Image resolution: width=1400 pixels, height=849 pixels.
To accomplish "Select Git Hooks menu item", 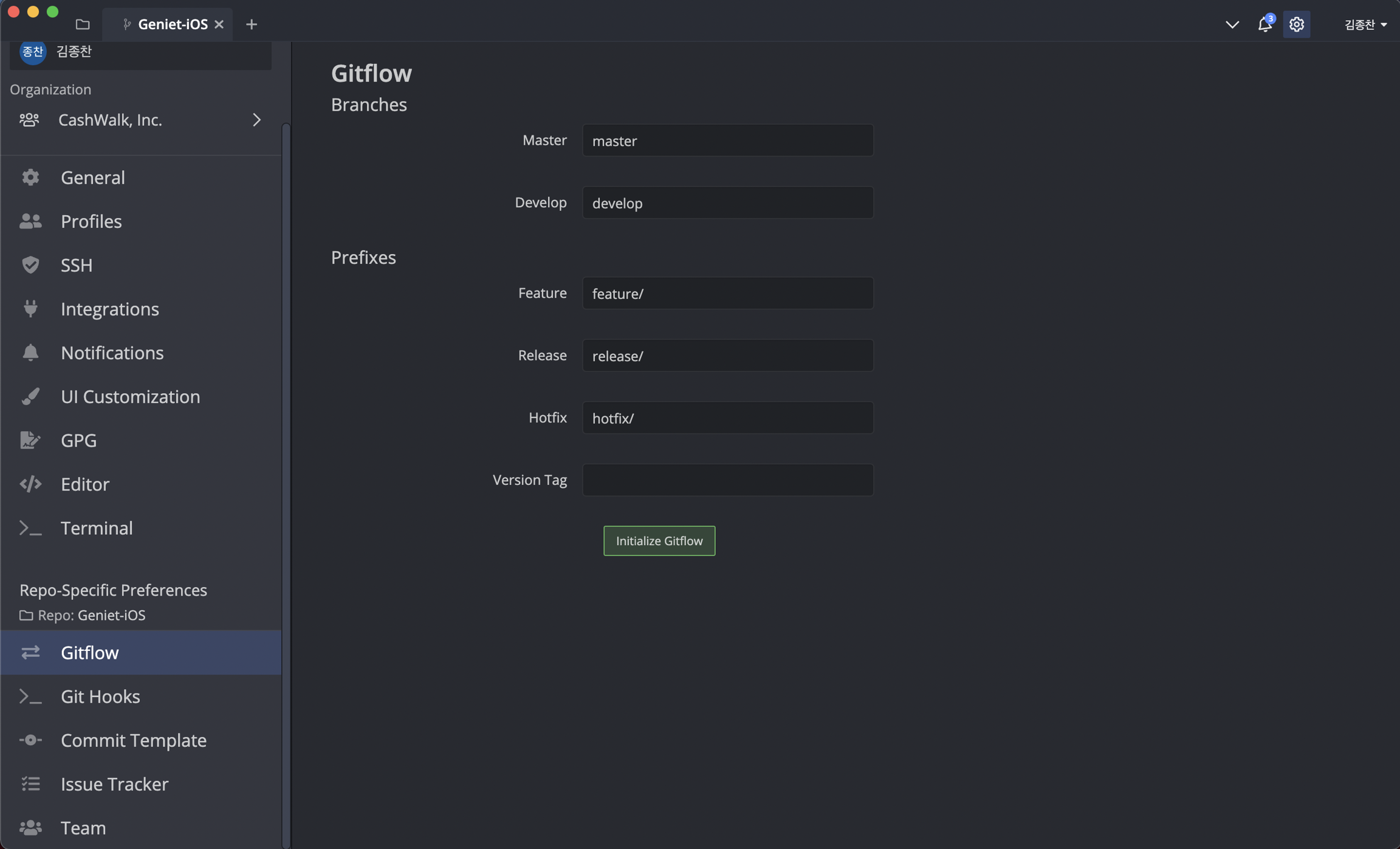I will tap(100, 696).
